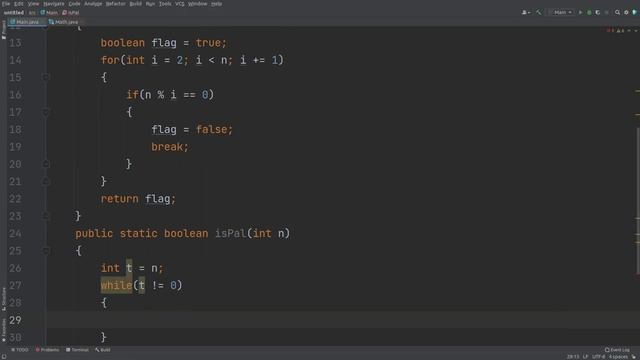Open the View menu
Viewport: 640px width, 360px height.
33,4
